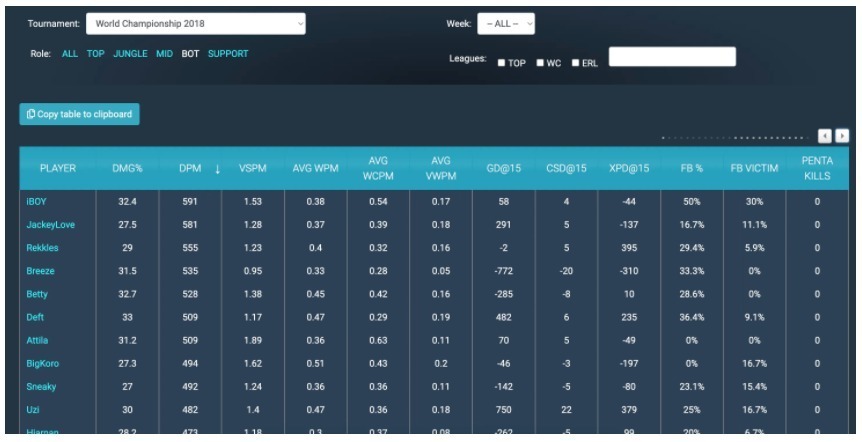Click JackeyLove's GD@15 value 291

504,225
